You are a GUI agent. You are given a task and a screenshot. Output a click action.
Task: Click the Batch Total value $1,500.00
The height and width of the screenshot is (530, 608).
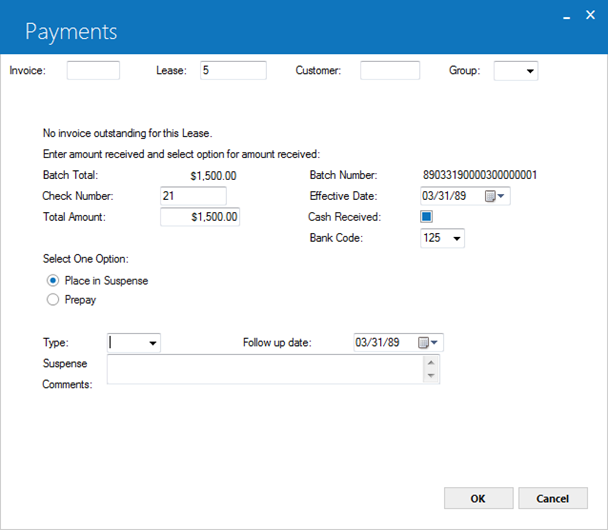(x=213, y=176)
